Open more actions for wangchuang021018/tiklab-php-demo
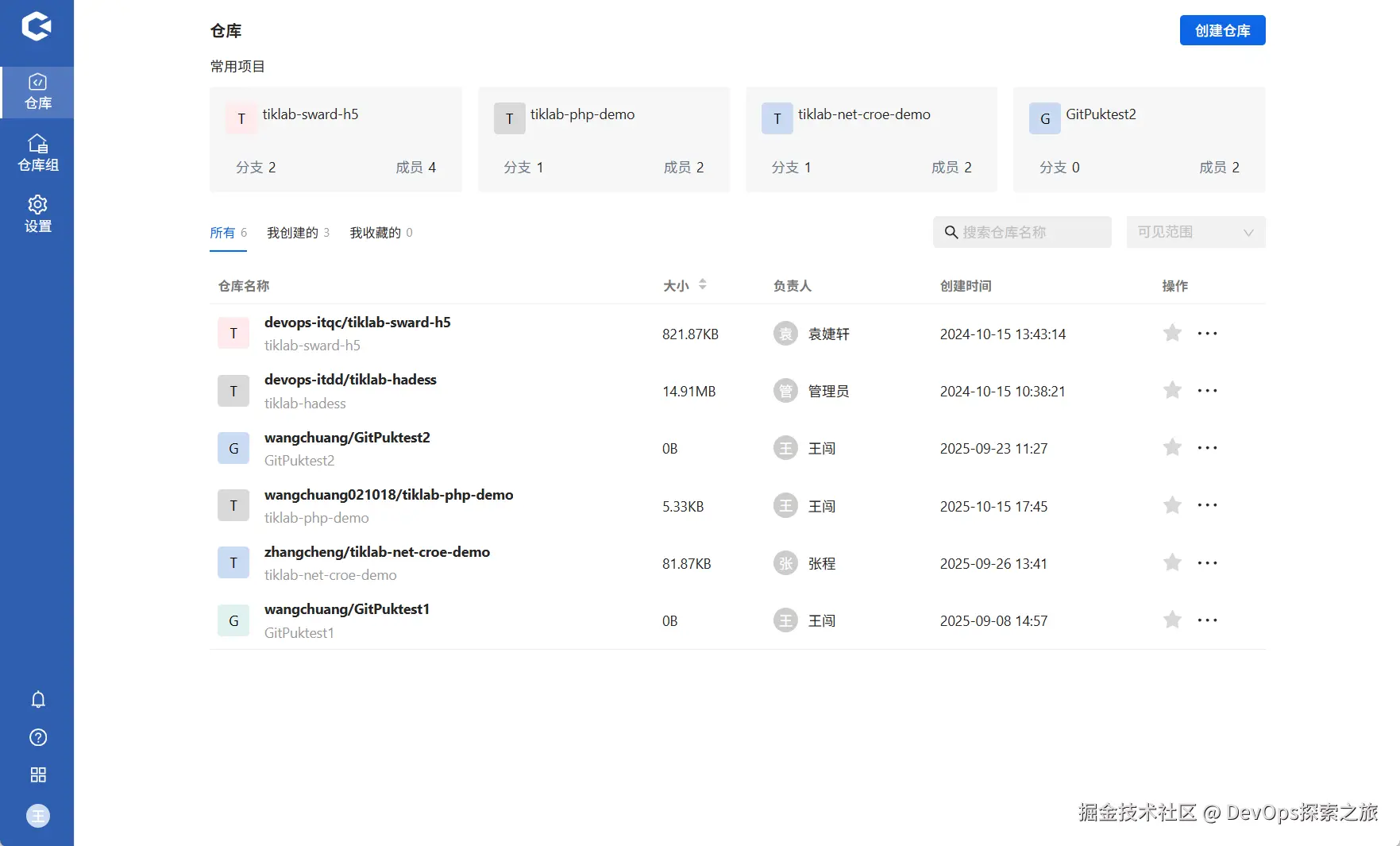The width and height of the screenshot is (1400, 846). pyautogui.click(x=1207, y=505)
